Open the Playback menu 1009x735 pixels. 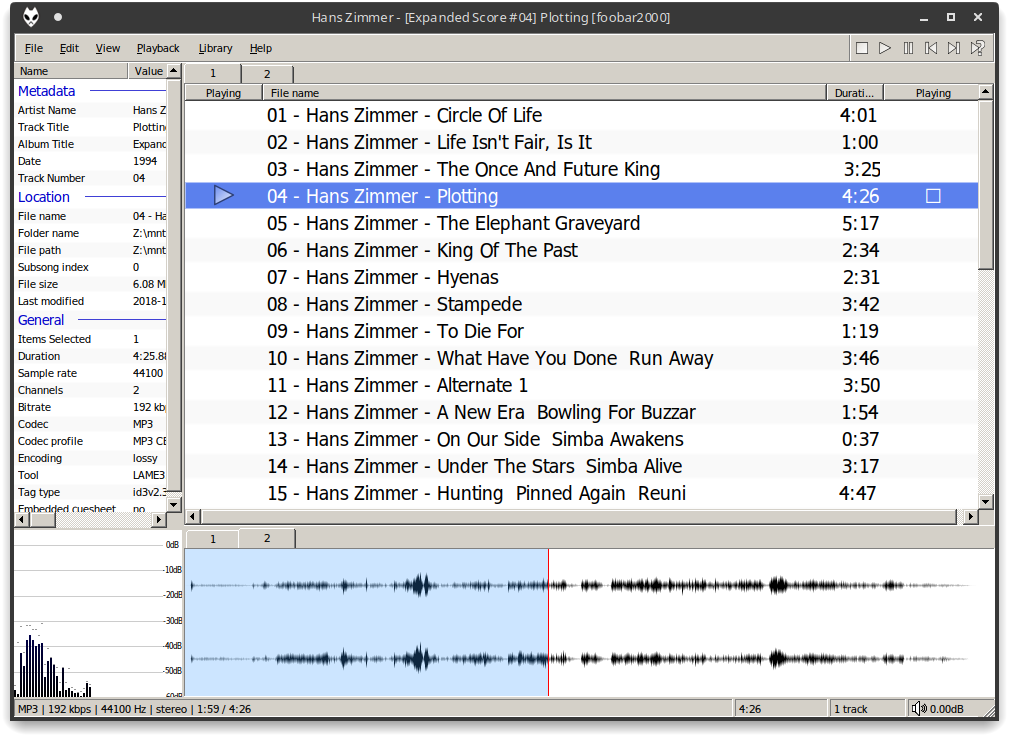point(158,48)
